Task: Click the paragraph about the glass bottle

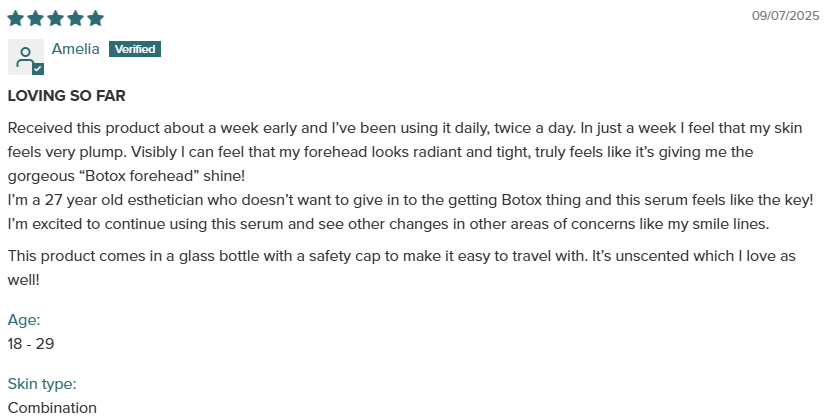Action: point(401,268)
